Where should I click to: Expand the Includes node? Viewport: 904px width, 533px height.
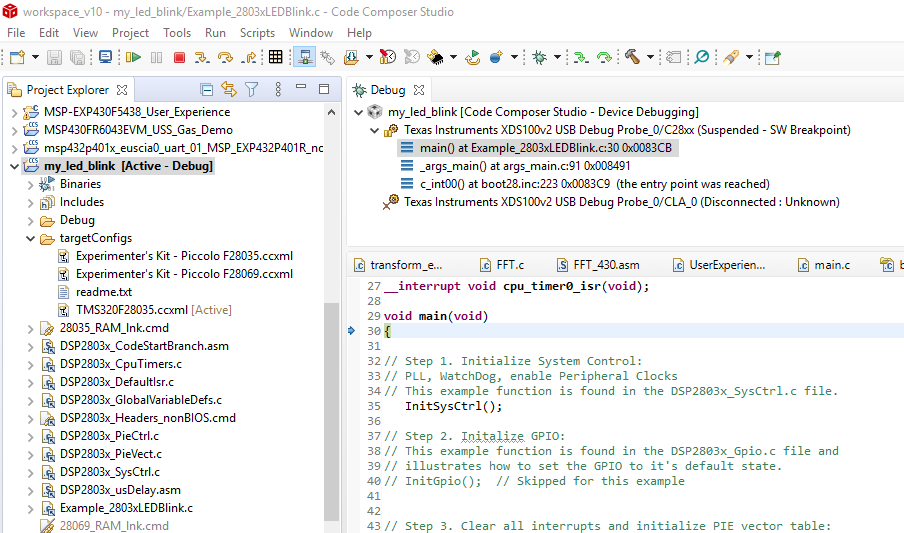(31, 202)
